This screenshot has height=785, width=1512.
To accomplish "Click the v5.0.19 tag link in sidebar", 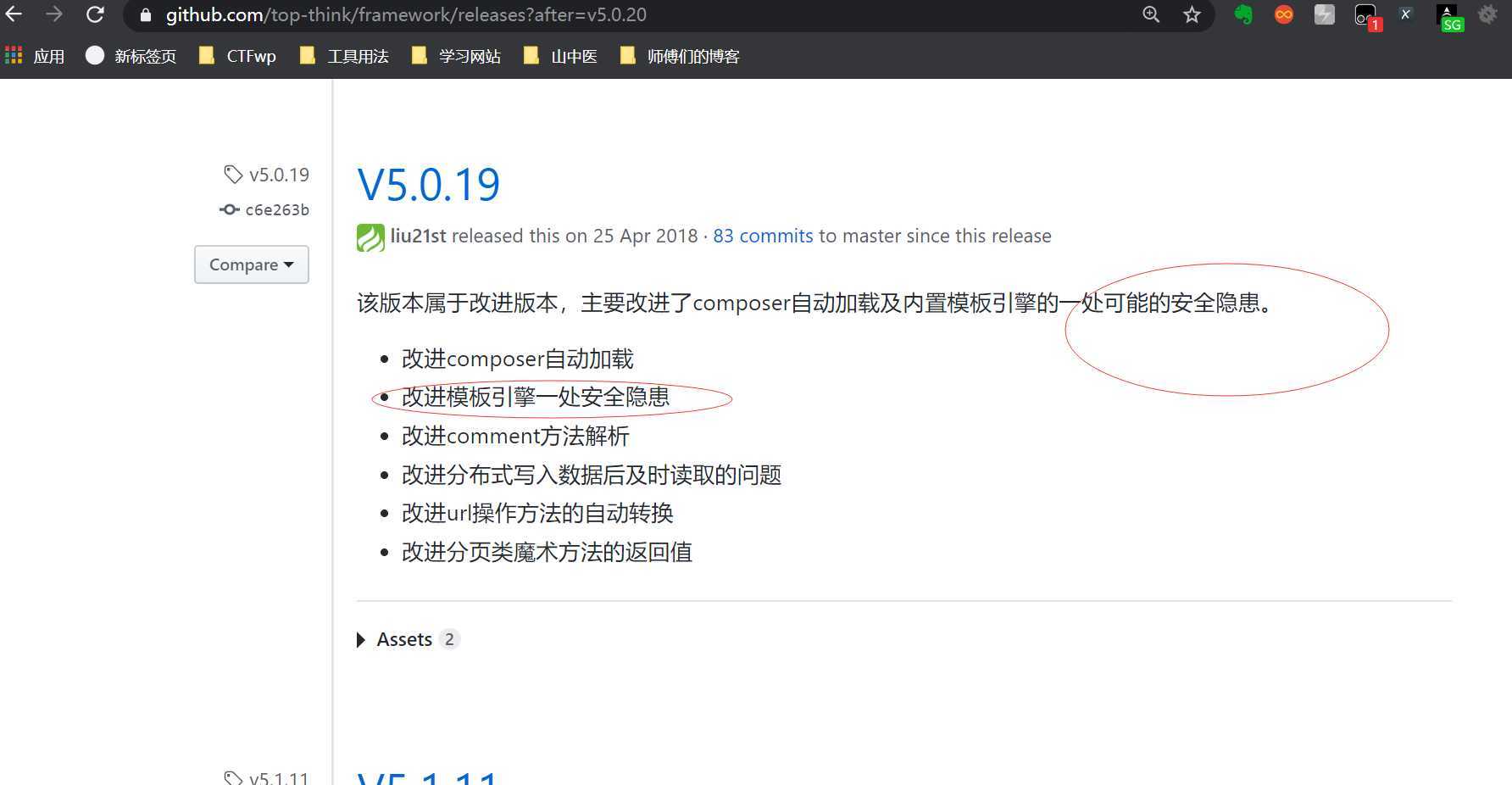I will (x=279, y=175).
